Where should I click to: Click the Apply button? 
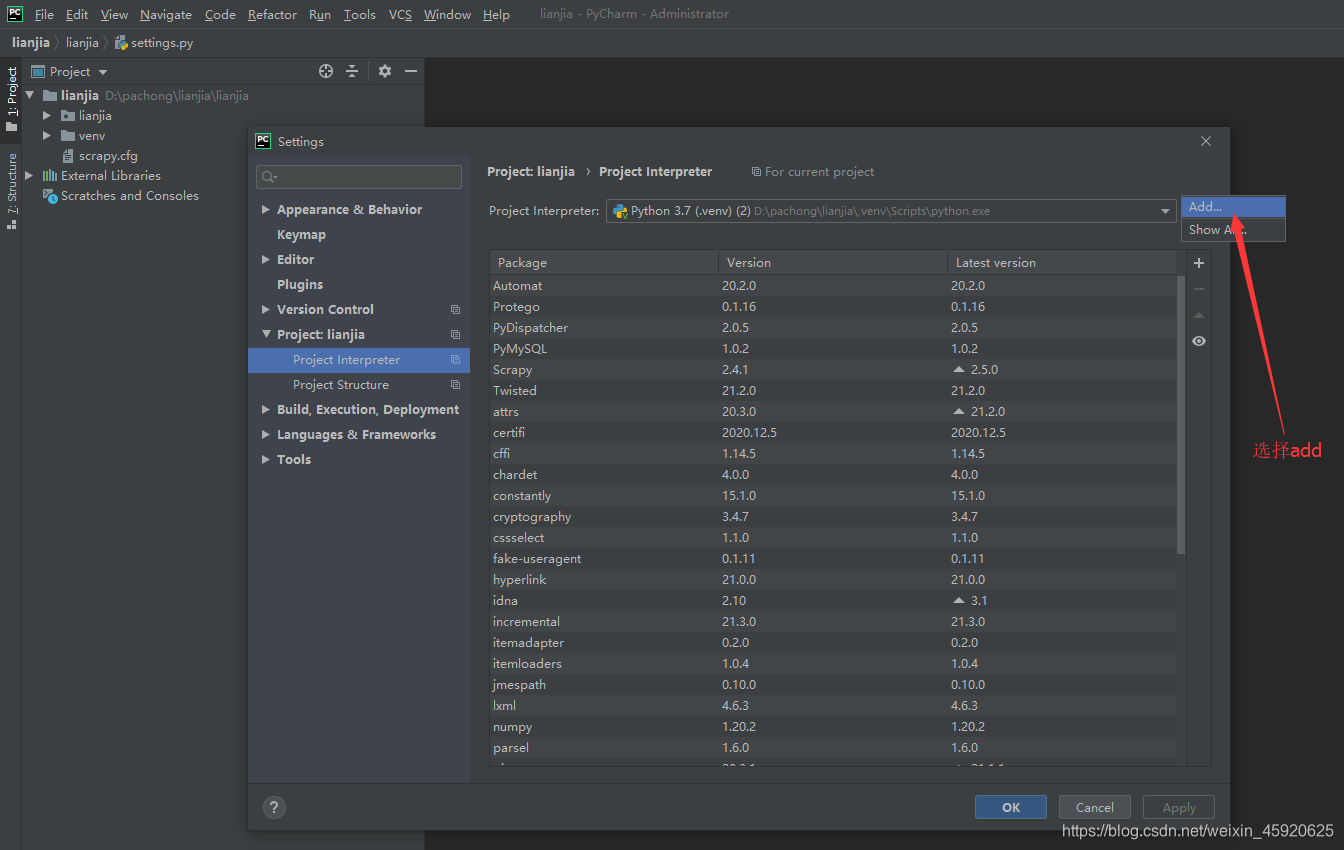click(1179, 807)
